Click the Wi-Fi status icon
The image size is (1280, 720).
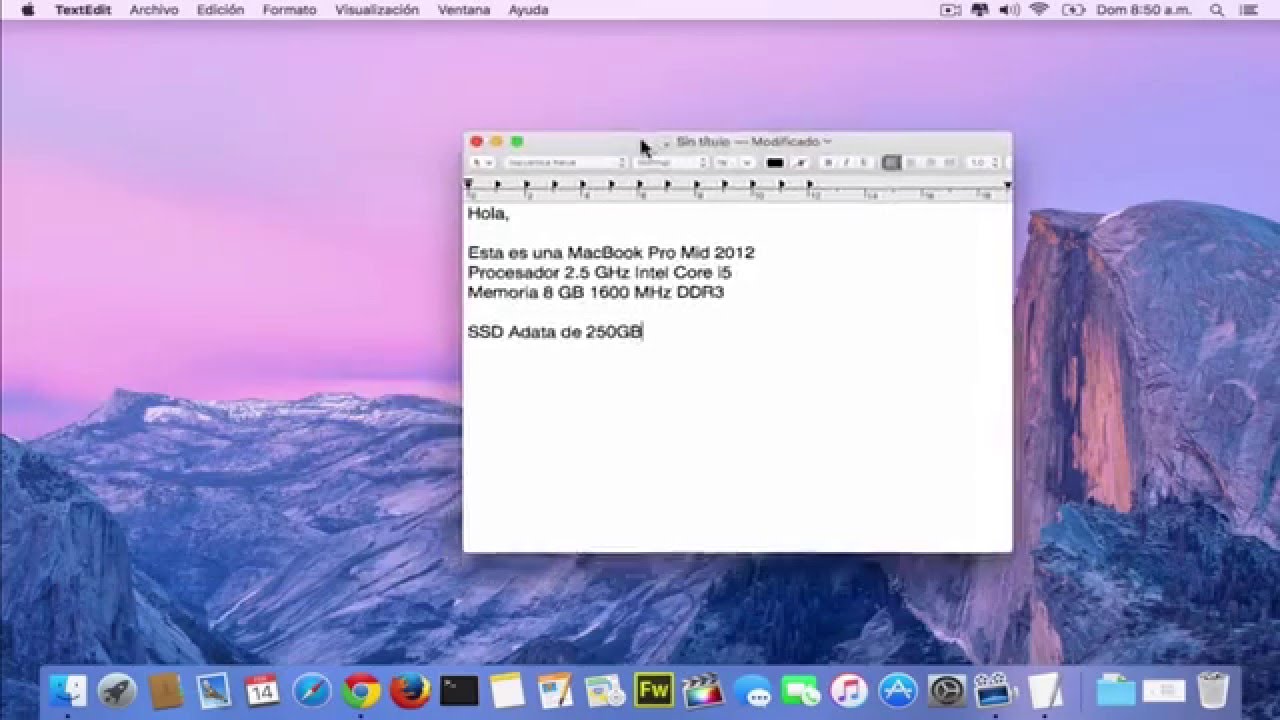[1039, 10]
